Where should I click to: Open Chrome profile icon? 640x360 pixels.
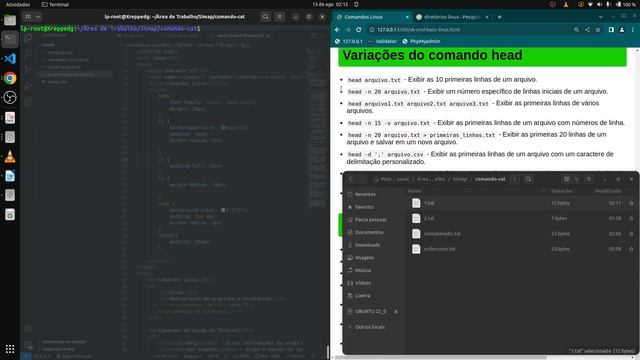pyautogui.click(x=622, y=29)
